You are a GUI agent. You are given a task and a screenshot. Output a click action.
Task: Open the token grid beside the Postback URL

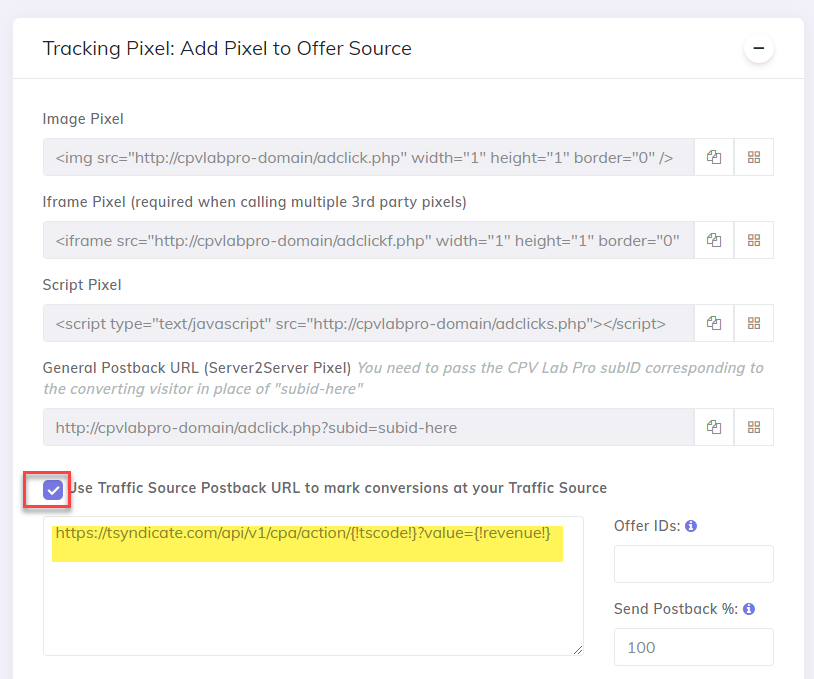pos(754,427)
